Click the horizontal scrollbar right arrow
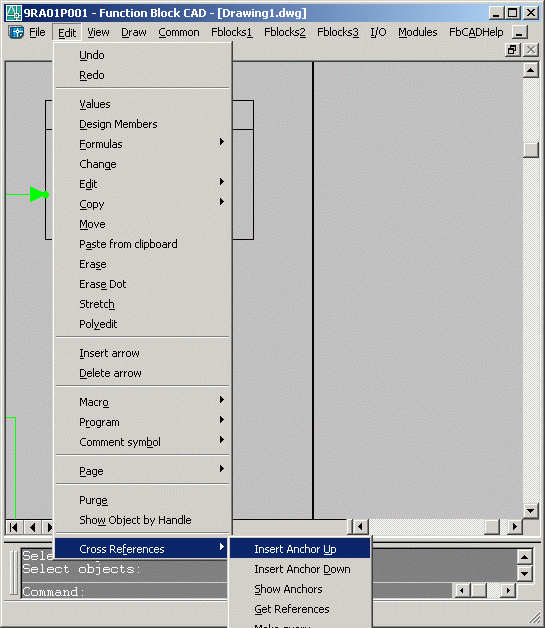Image resolution: width=545 pixels, height=628 pixels. coord(515,527)
